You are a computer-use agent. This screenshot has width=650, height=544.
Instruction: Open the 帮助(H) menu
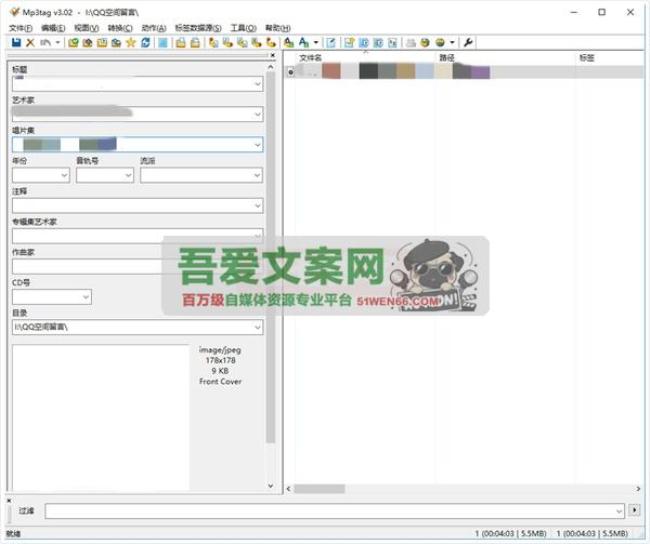(278, 28)
